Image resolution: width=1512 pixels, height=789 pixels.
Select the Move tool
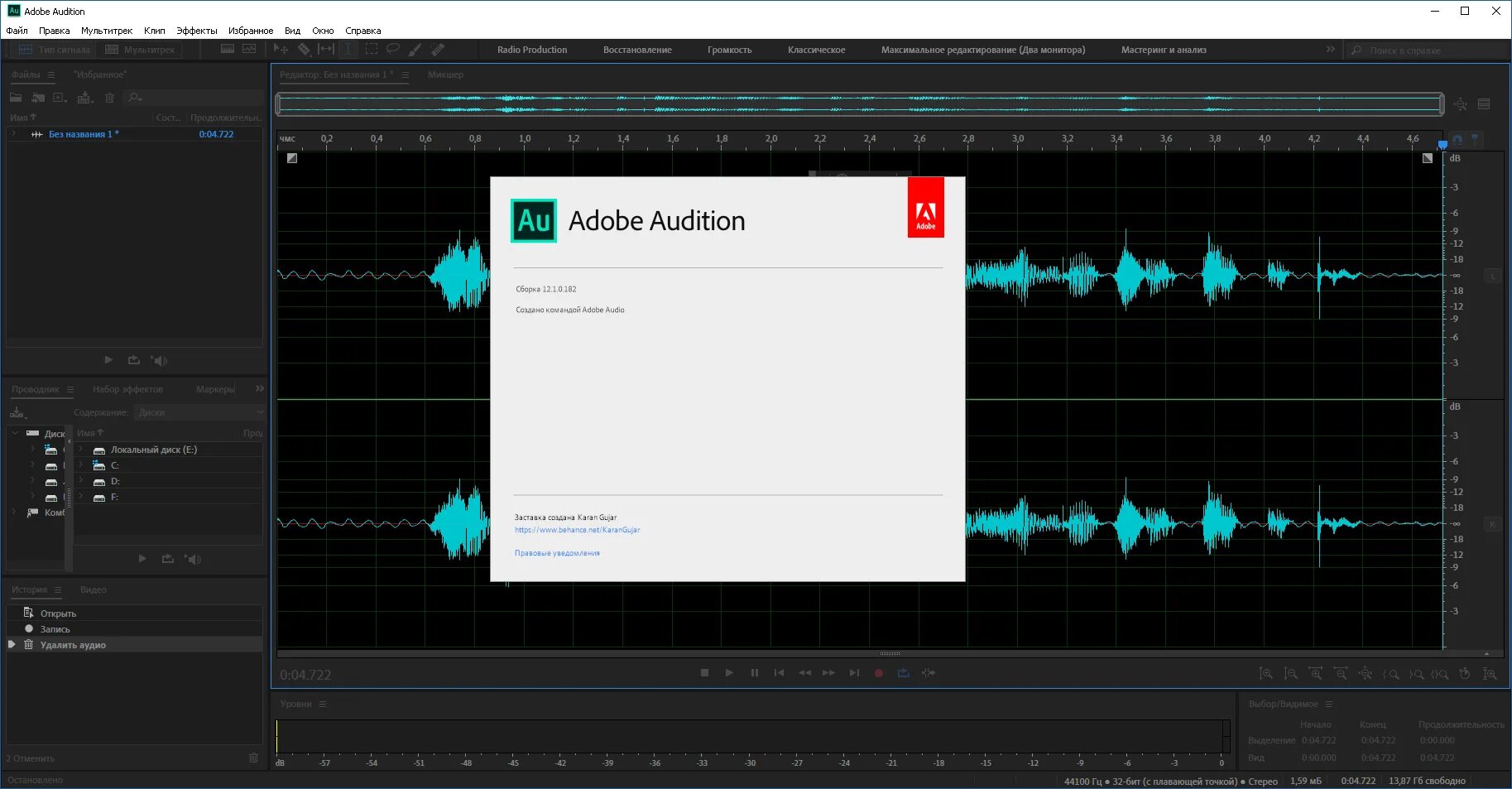(x=281, y=49)
